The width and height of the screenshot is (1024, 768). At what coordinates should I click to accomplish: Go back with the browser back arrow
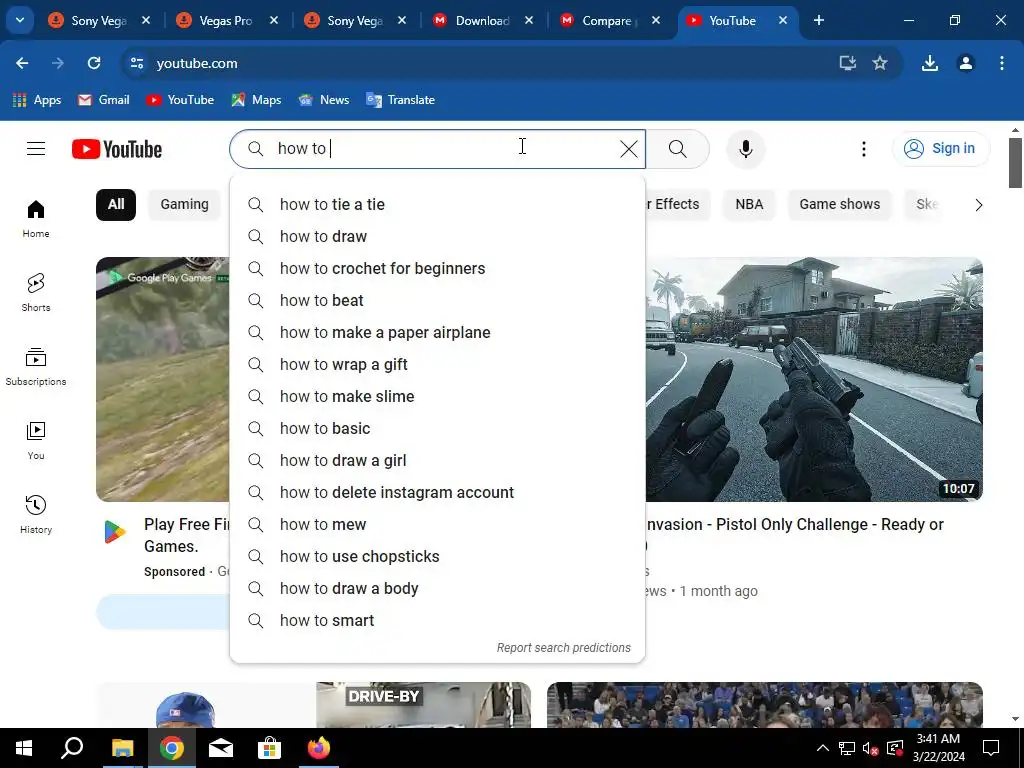tap(22, 63)
